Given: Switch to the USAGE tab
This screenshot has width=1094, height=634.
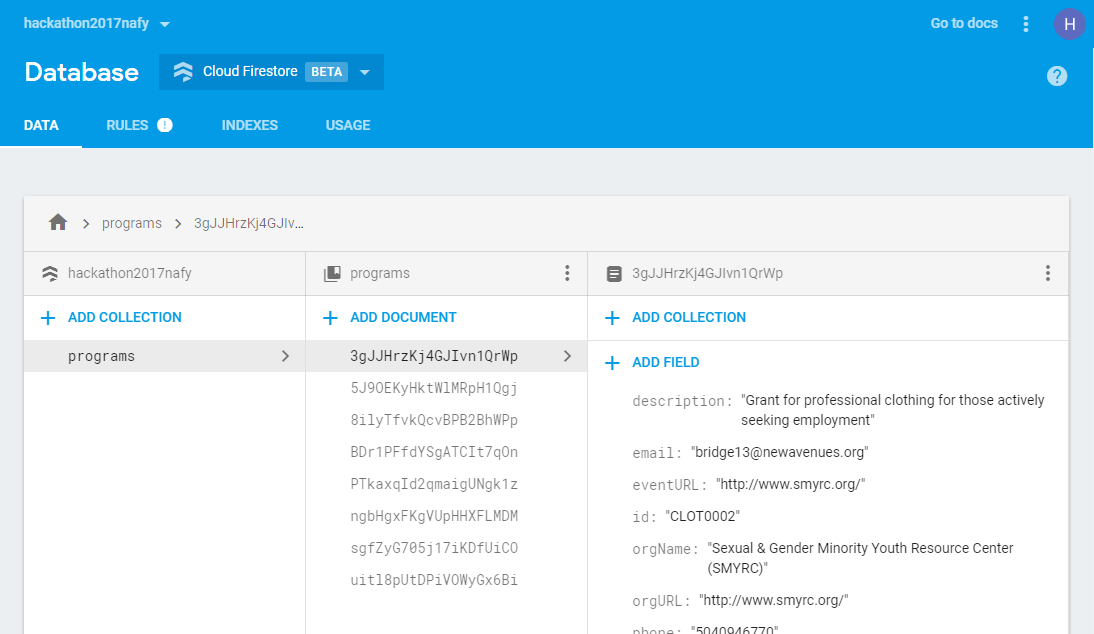Looking at the screenshot, I should tap(348, 126).
